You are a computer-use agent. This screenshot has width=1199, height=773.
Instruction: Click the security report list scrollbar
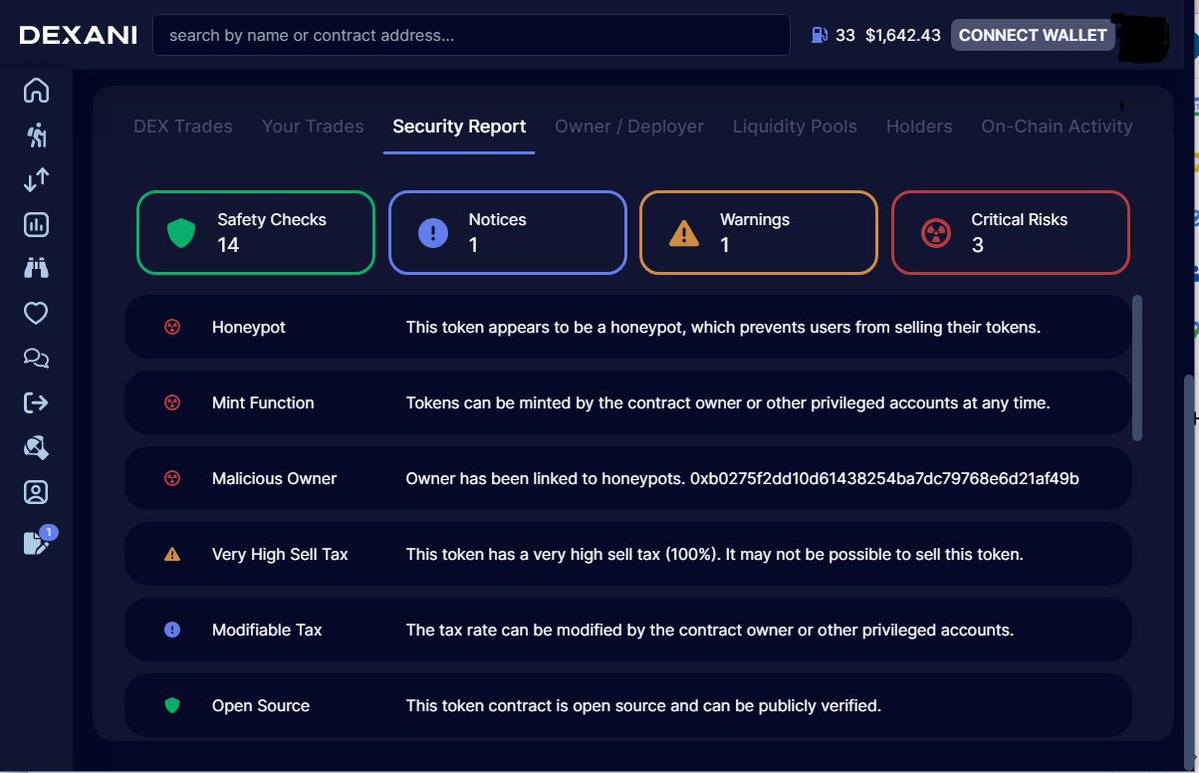click(1137, 368)
